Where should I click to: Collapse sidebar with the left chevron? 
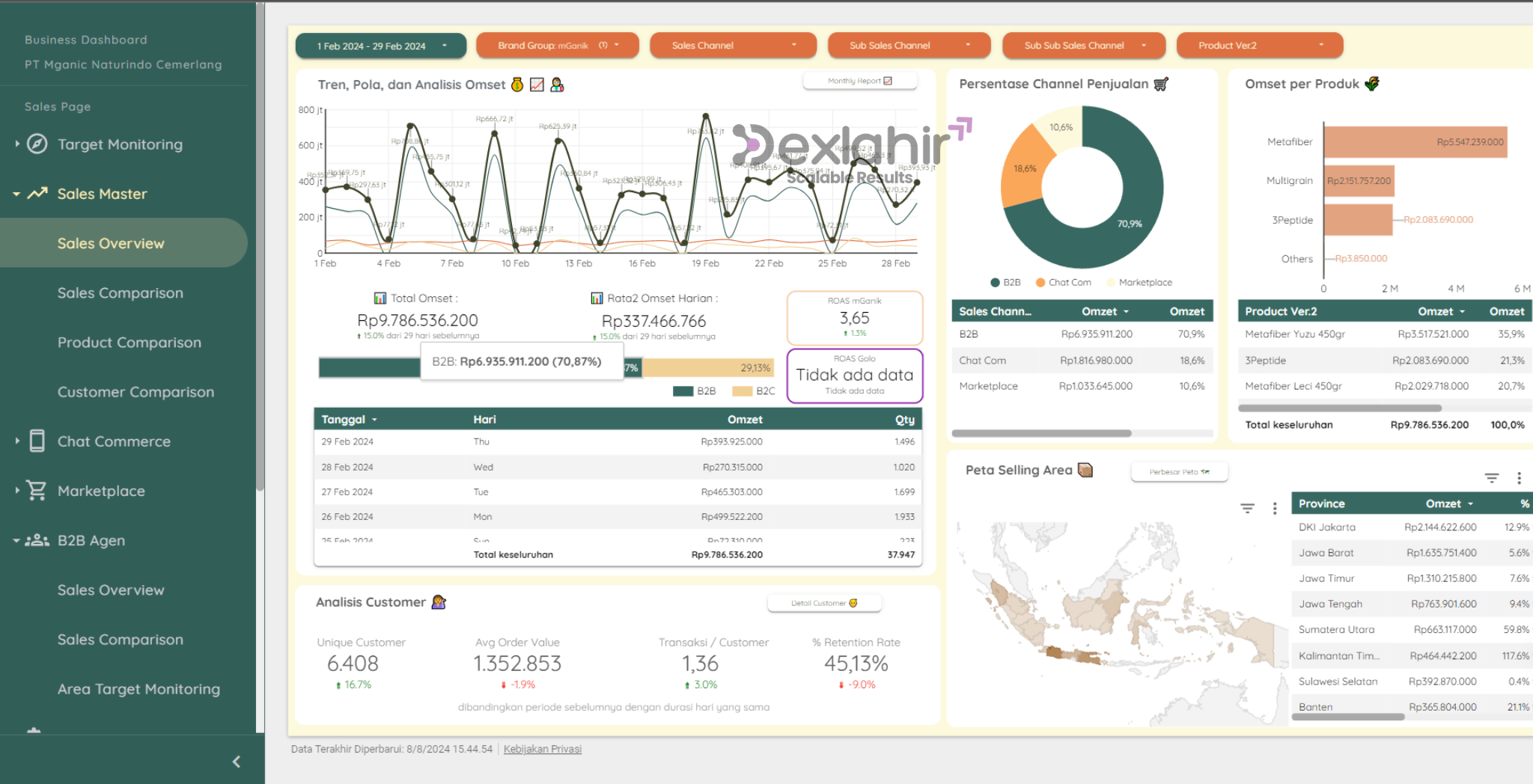(237, 762)
